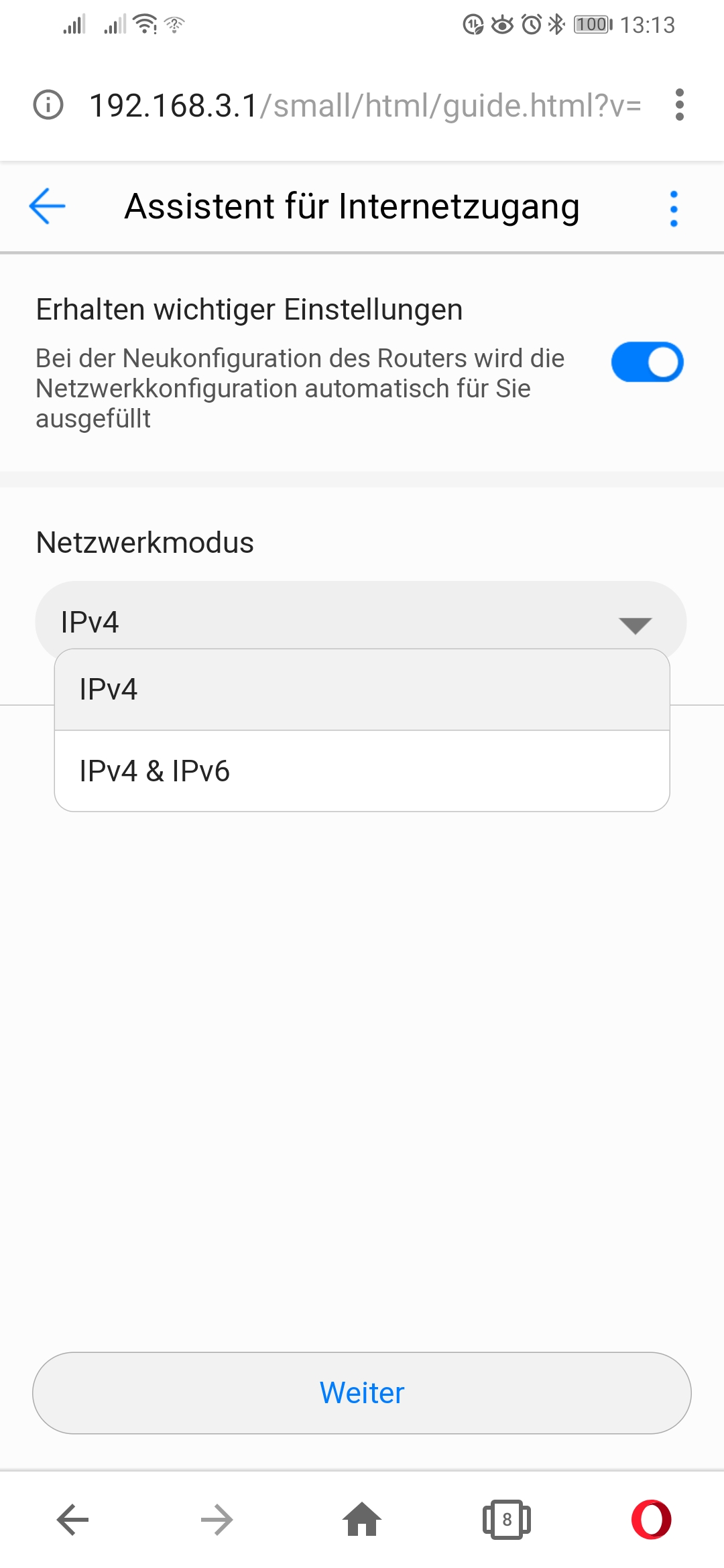This screenshot has width=724, height=1568.
Task: Tap the Opera logo in bottom bar
Action: pos(654,1520)
